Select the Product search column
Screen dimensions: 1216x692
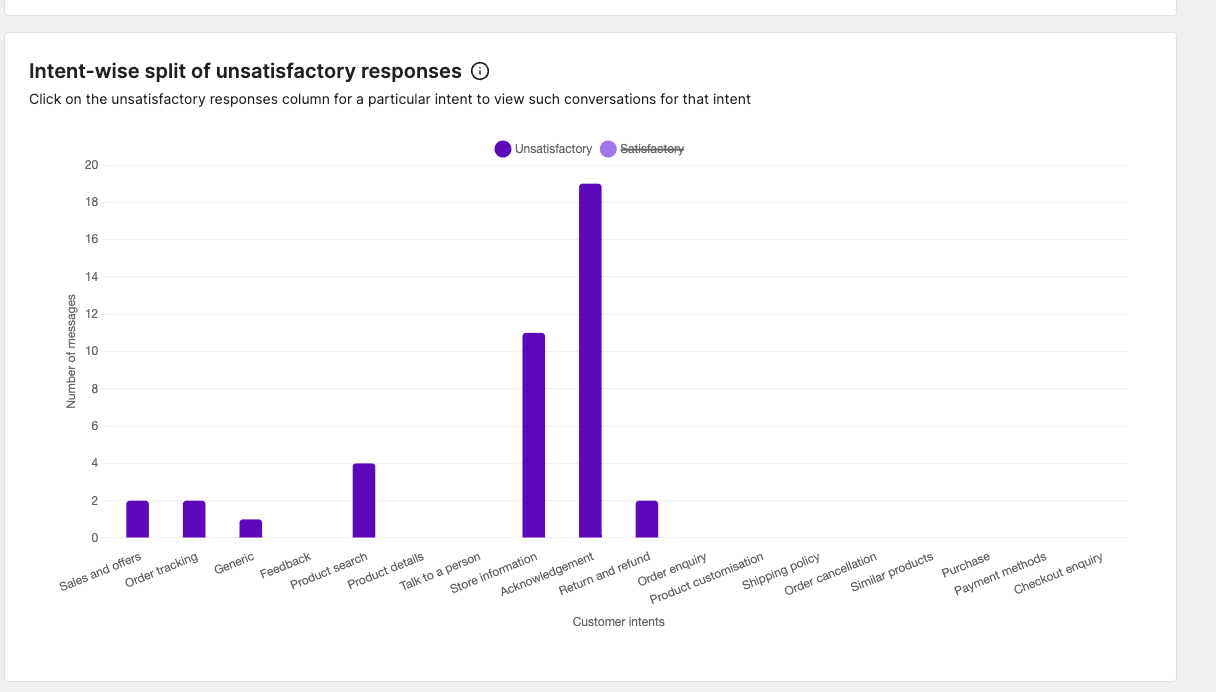click(364, 500)
